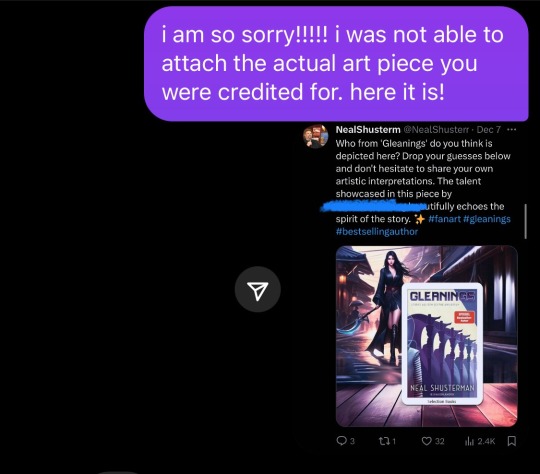Tap the share arrow icon
Viewport: 540px width, 474px height.
click(258, 289)
